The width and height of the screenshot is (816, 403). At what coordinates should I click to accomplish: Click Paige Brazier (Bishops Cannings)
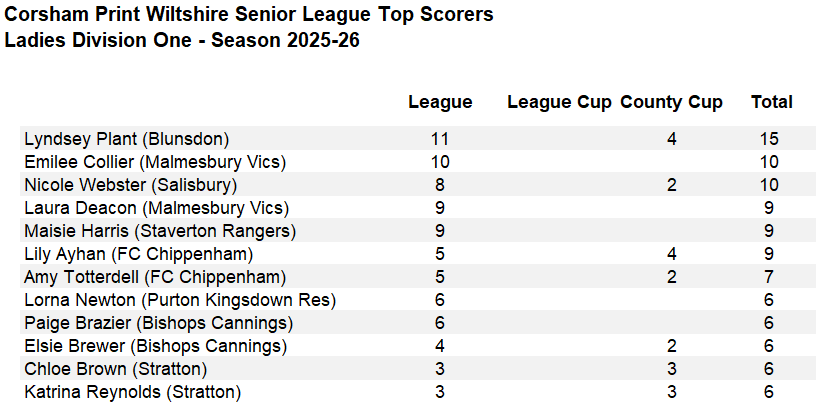coord(158,323)
